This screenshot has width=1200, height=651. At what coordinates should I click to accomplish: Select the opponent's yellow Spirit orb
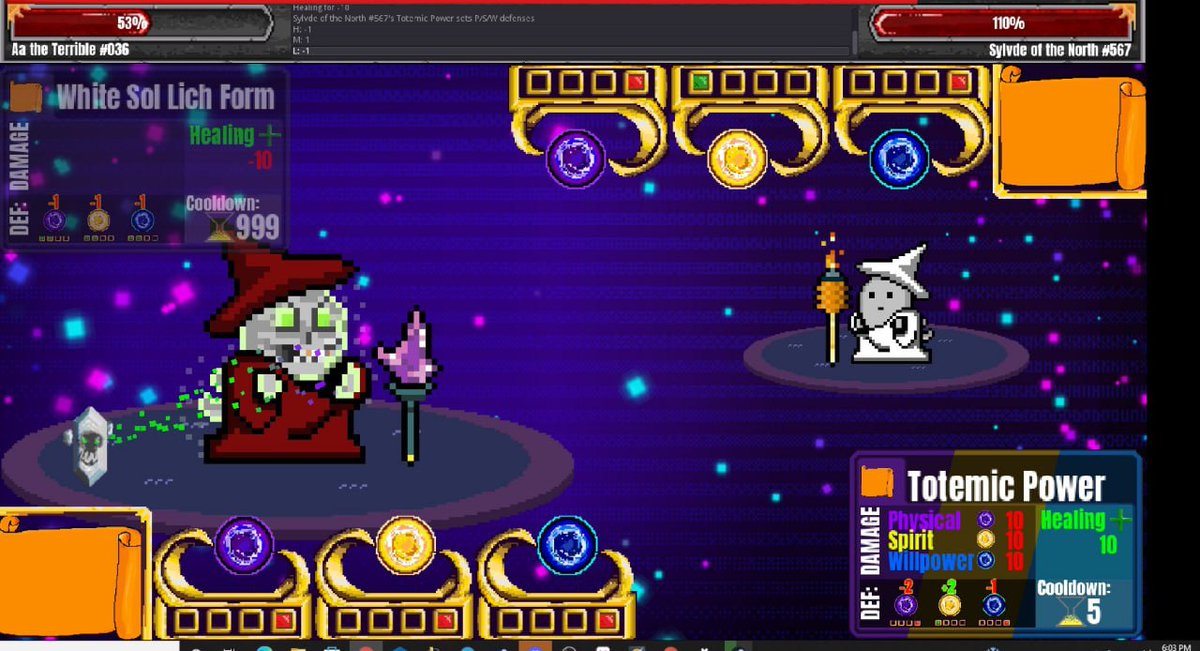(x=737, y=159)
